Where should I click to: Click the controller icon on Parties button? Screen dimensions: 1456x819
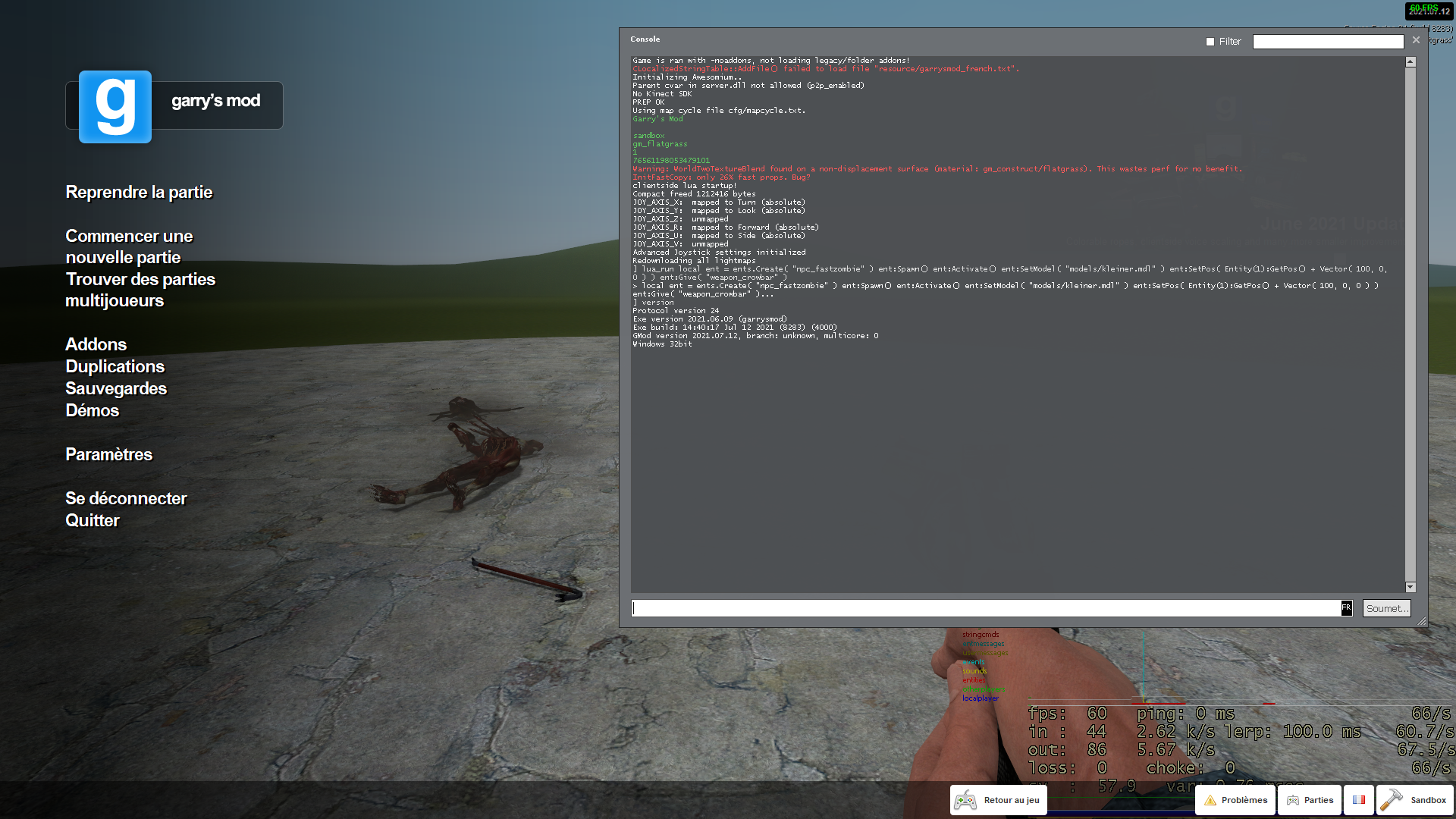pos(1293,801)
